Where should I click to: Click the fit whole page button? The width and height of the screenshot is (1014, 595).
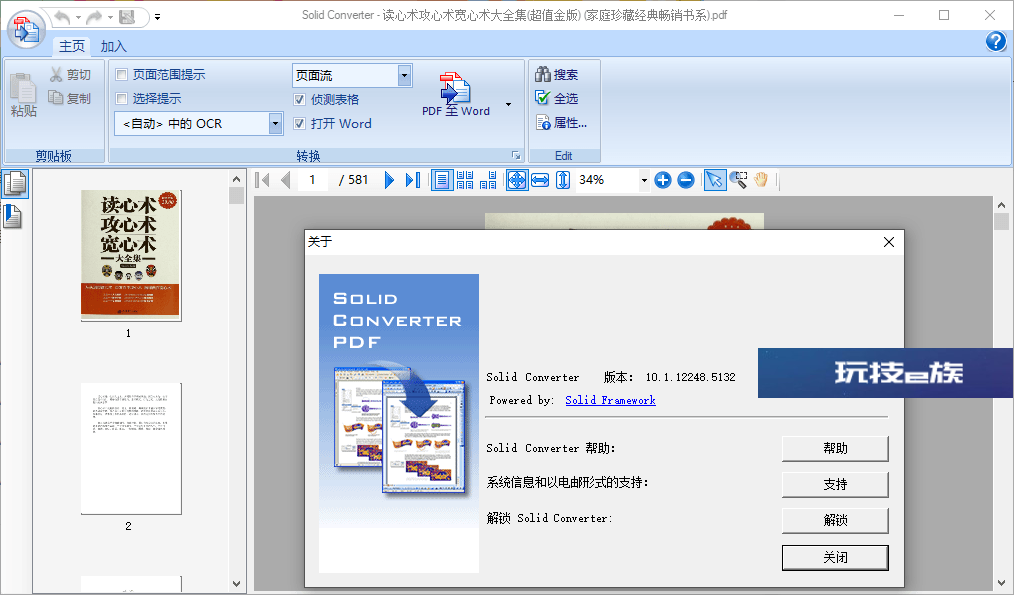[517, 180]
